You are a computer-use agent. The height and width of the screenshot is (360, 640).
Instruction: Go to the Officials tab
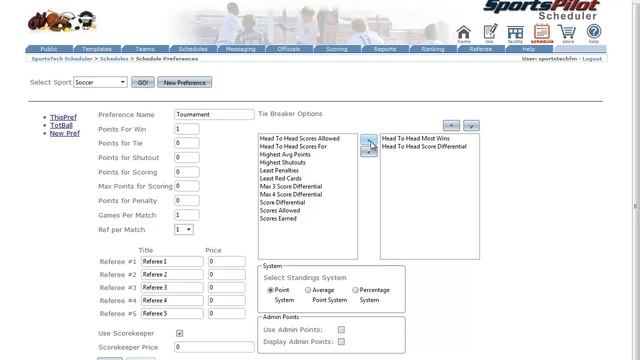289,49
